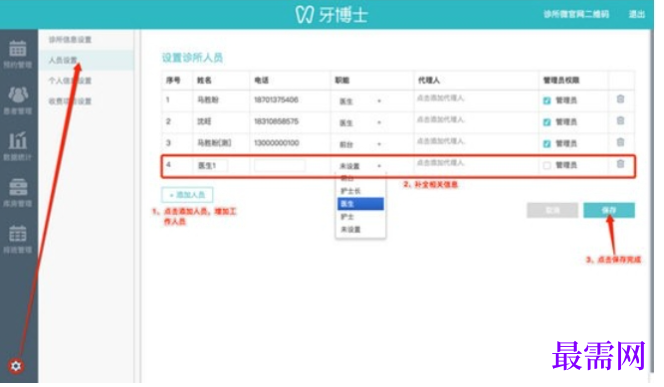Open 职能 dropdown for row 2 沈旺
Viewport: 664px width, 387px height.
pos(360,123)
